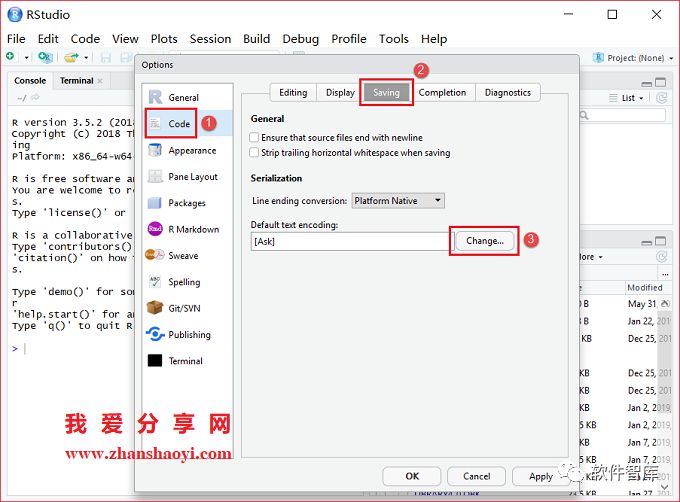Open the Build menu
This screenshot has width=680, height=502.
click(256, 39)
